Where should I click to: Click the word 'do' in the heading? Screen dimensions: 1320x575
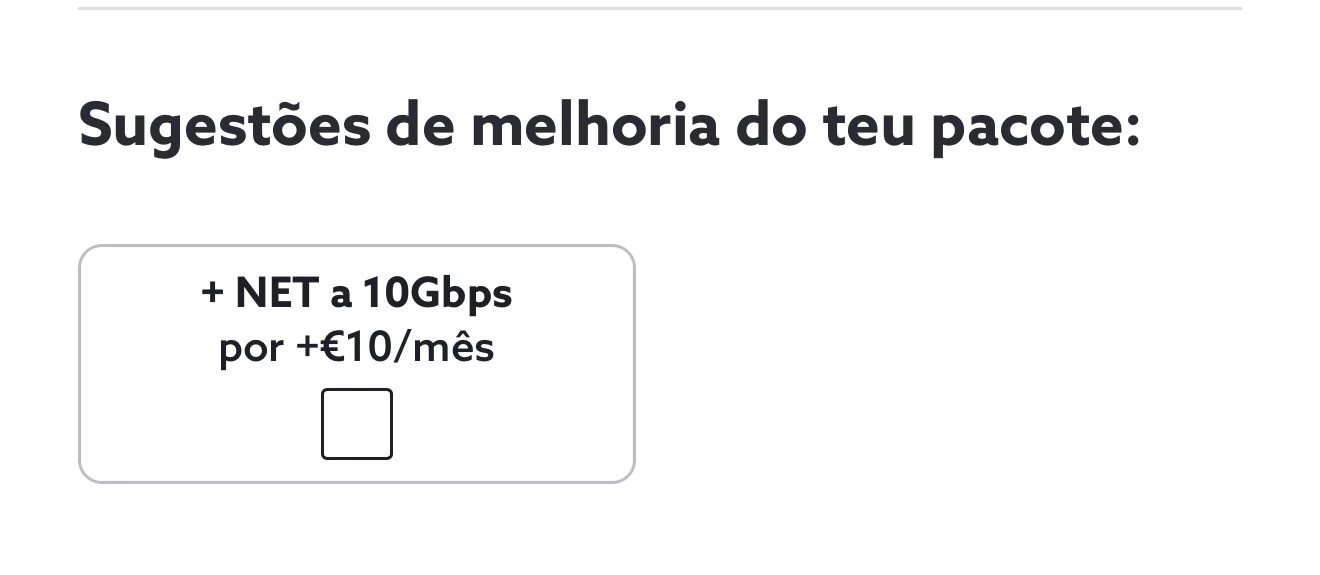[x=770, y=125]
